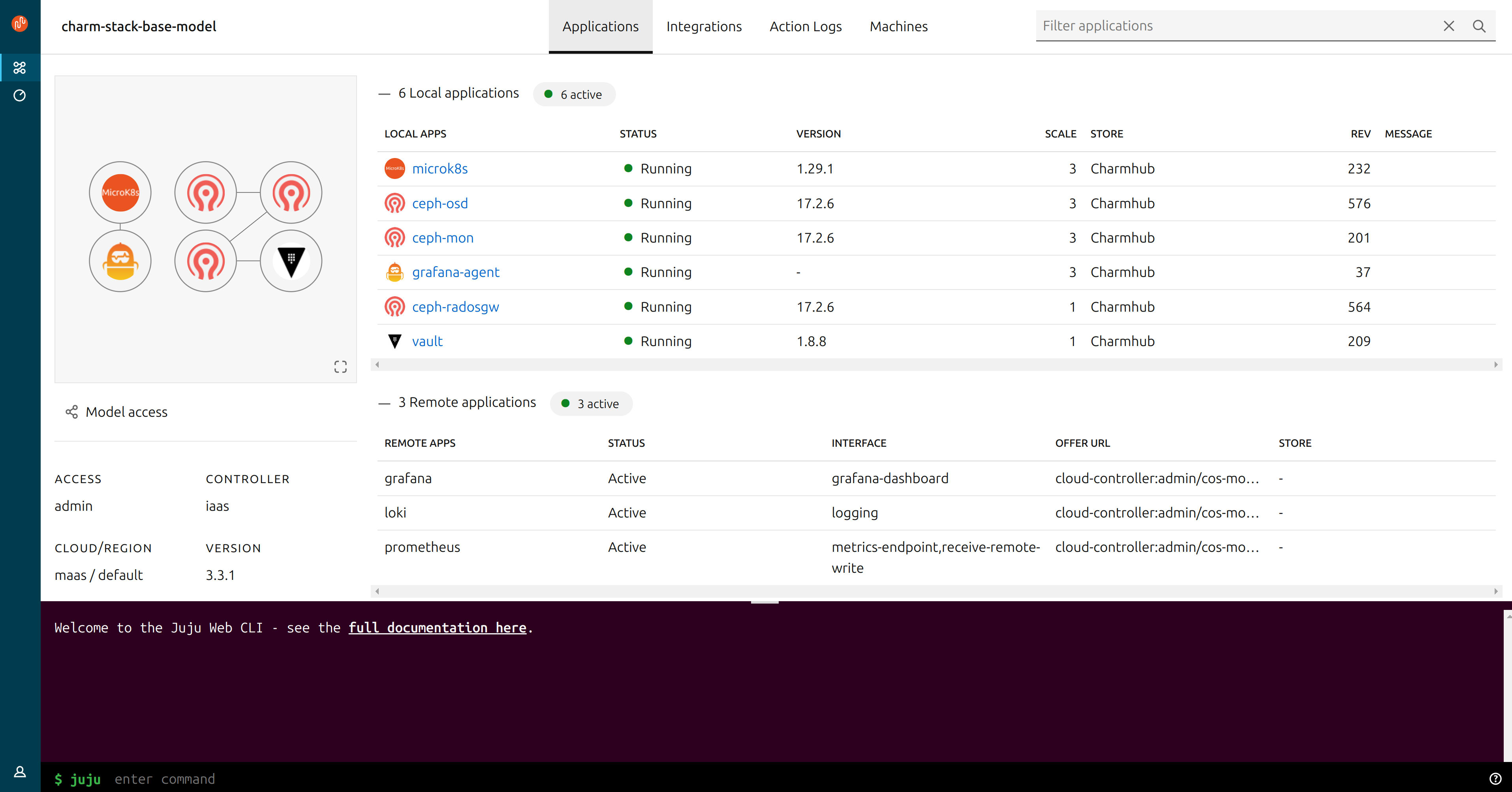Screen dimensions: 1512x792
Task: Click the Web CLI resize handle
Action: [765, 602]
